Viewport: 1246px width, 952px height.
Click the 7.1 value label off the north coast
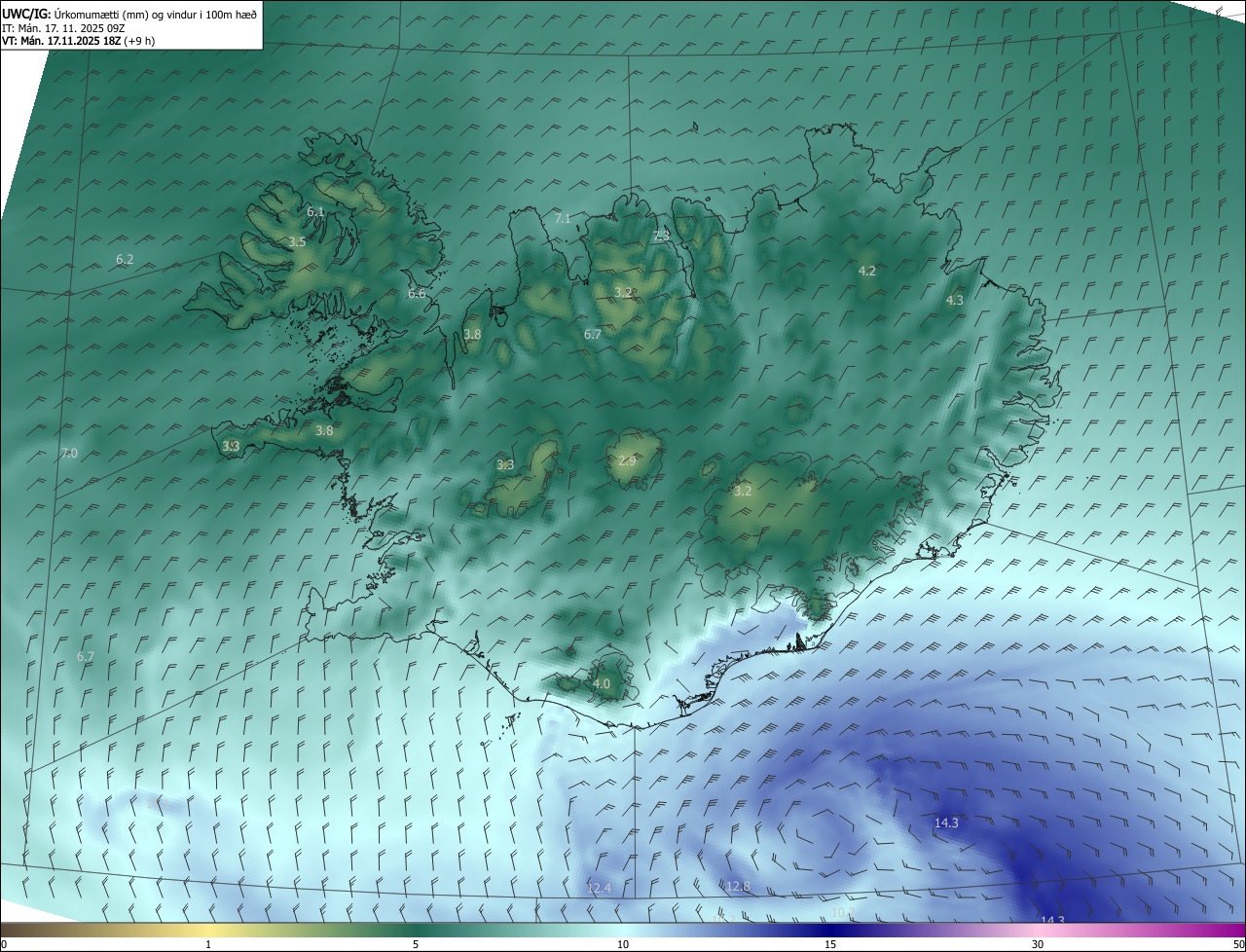point(563,218)
